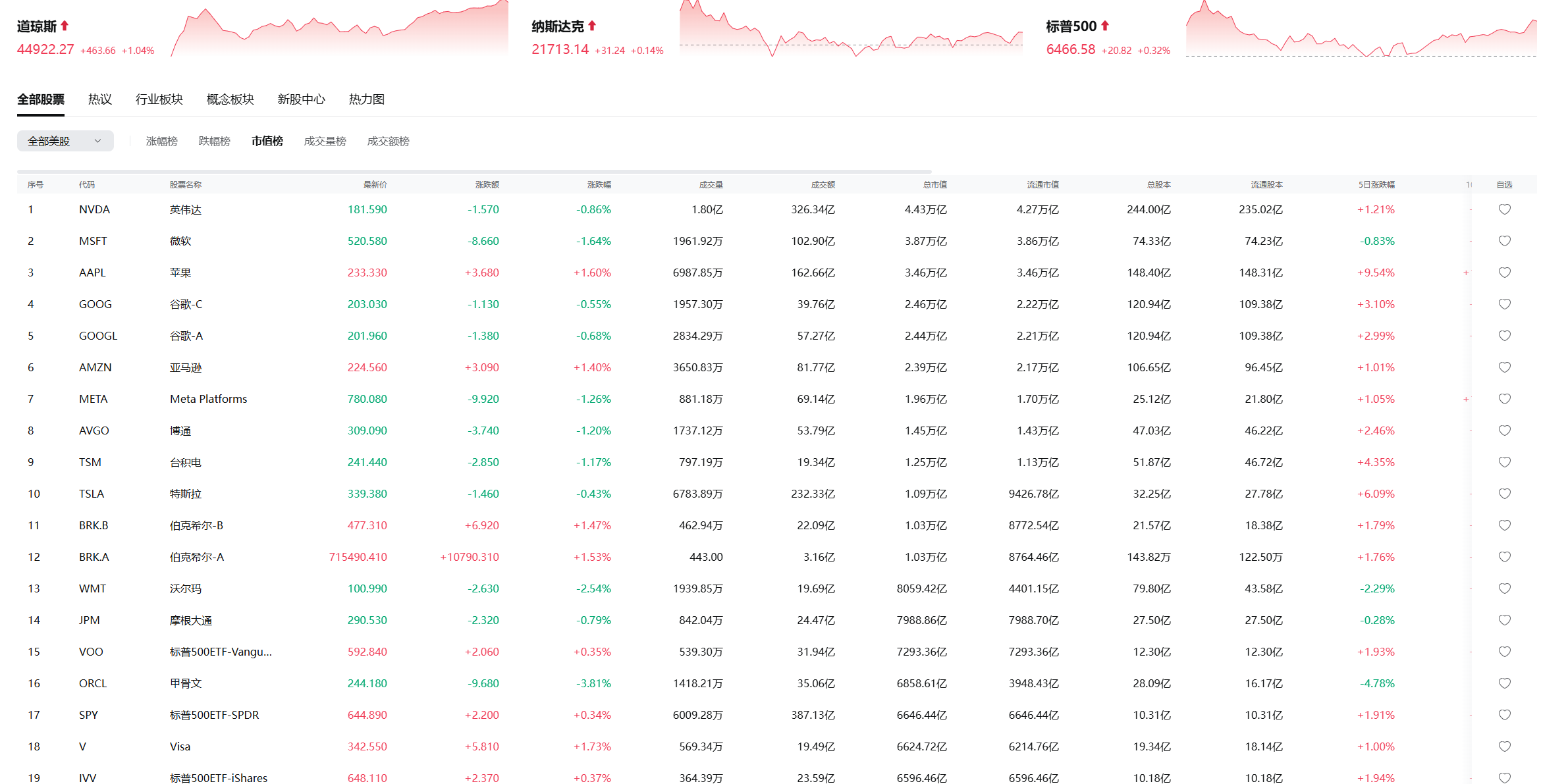The width and height of the screenshot is (1568, 784).
Task: Mark META as favorite via heart
Action: (x=1504, y=399)
